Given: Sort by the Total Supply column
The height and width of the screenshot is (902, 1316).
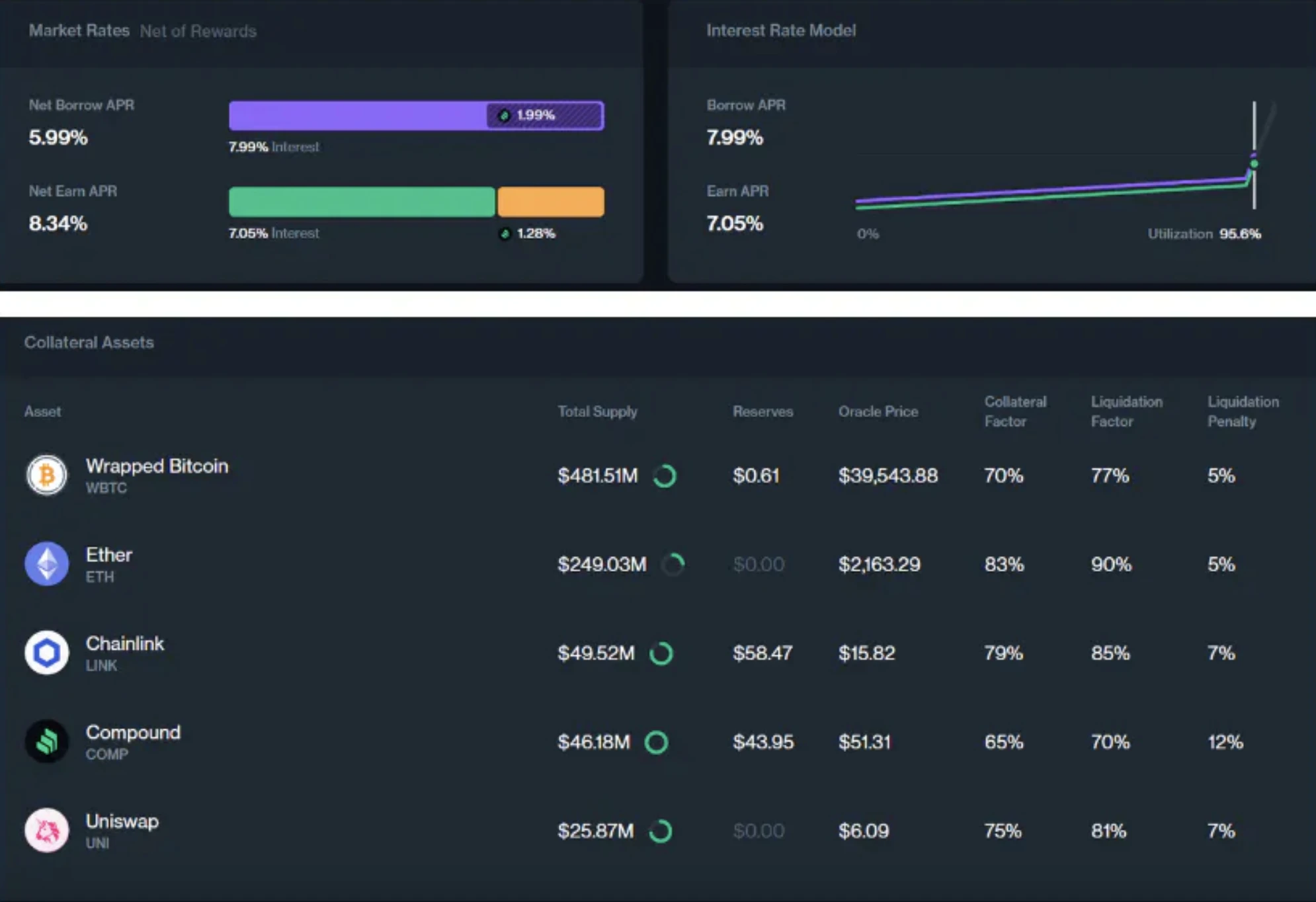Looking at the screenshot, I should (597, 411).
